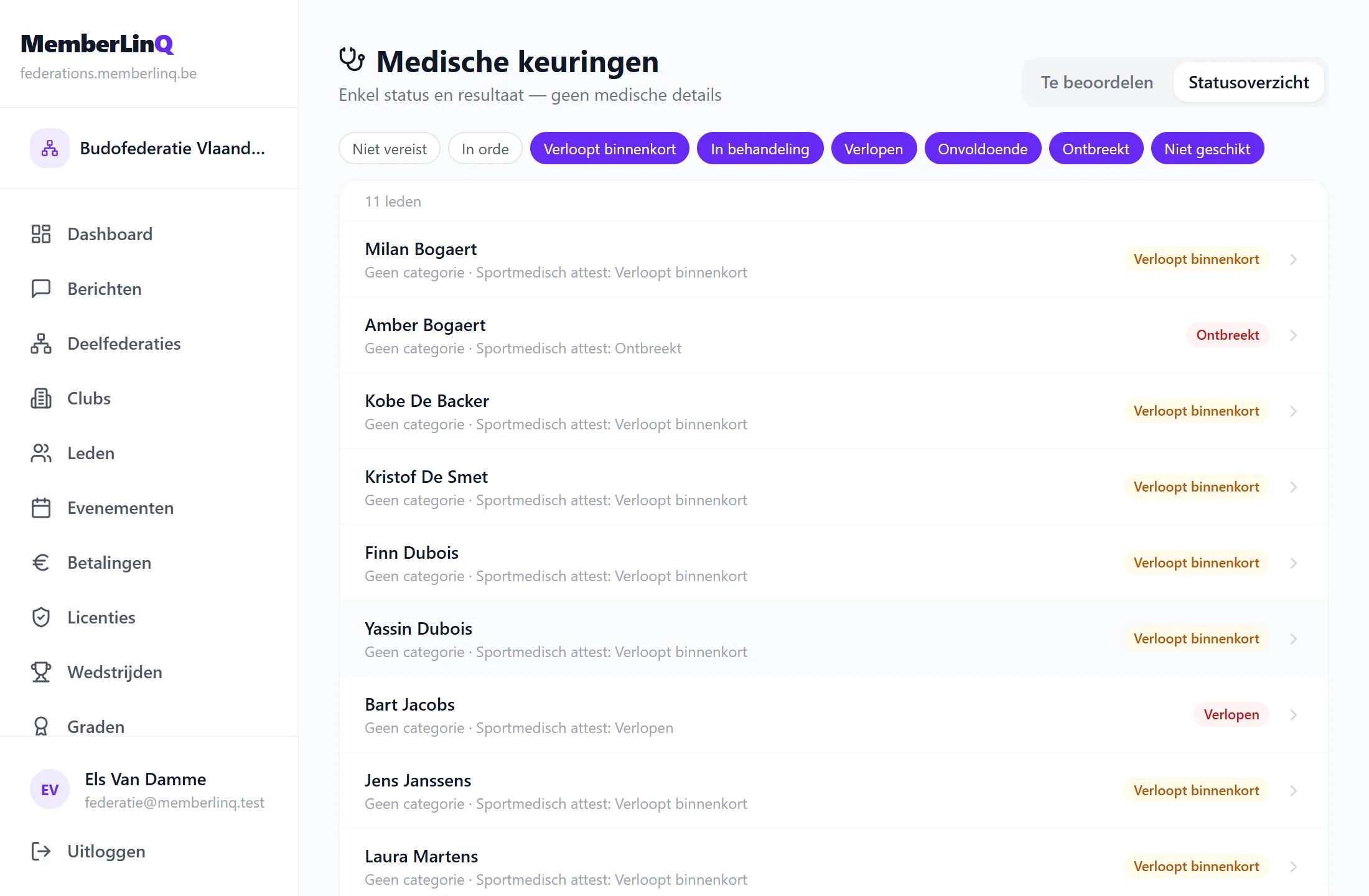Click the name Jens Janssens
The height and width of the screenshot is (896, 1369).
(418, 780)
